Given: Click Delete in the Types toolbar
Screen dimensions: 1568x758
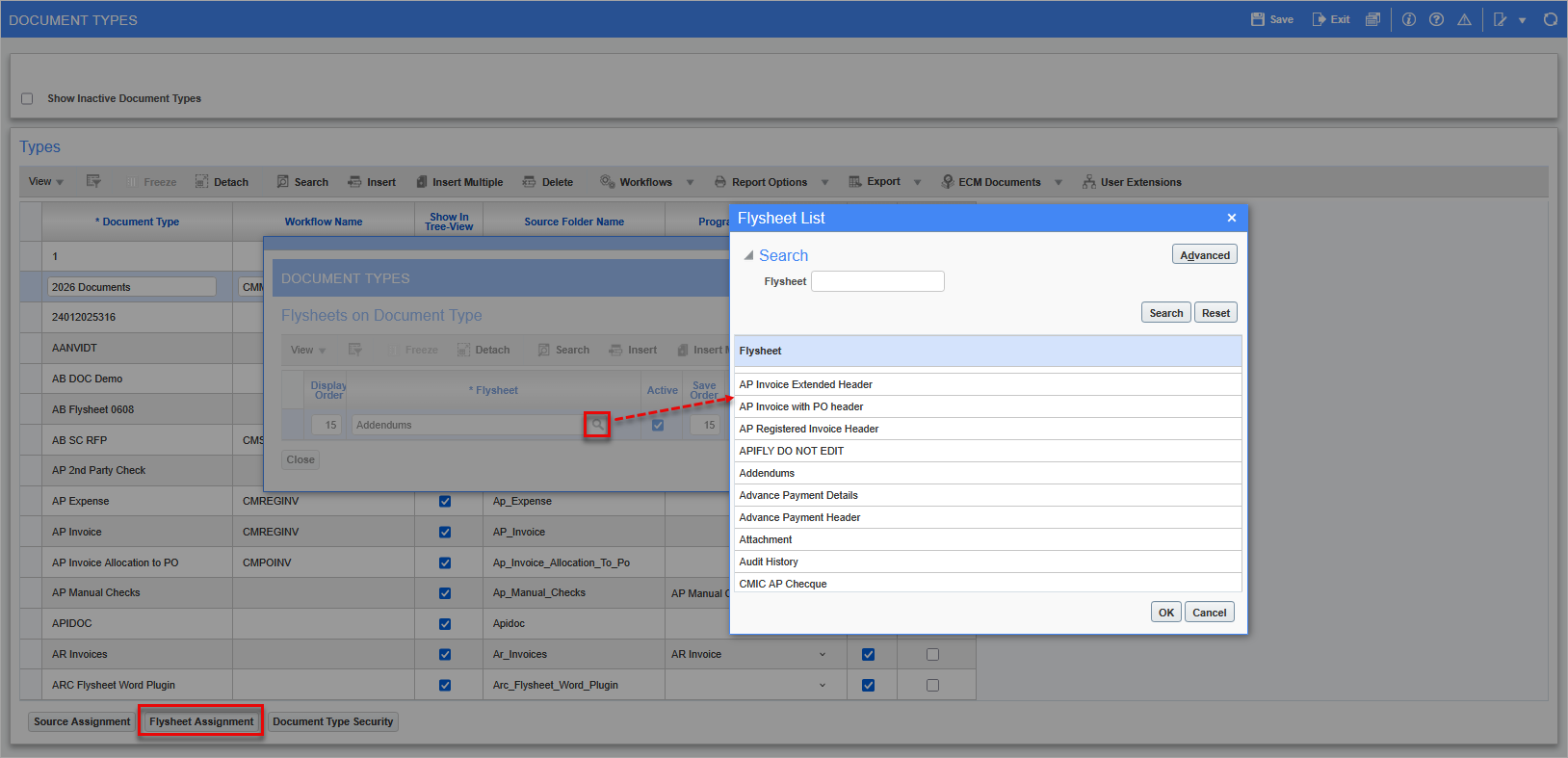Looking at the screenshot, I should 548,182.
